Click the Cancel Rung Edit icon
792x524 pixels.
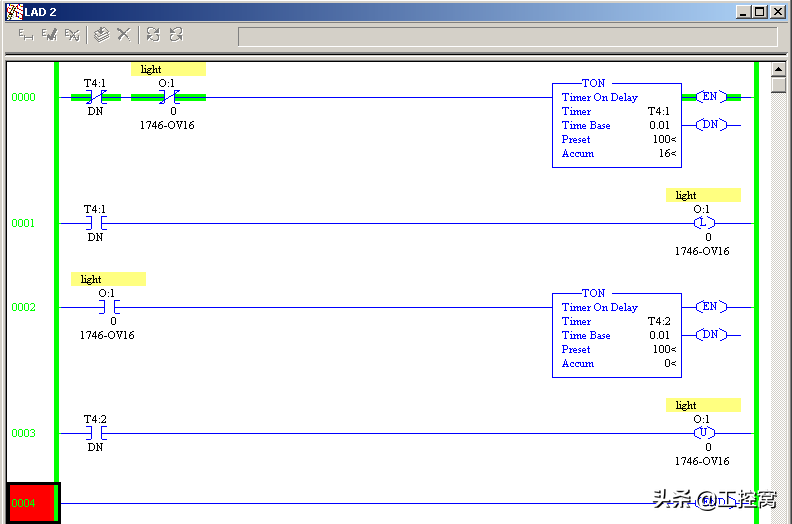pyautogui.click(x=72, y=35)
